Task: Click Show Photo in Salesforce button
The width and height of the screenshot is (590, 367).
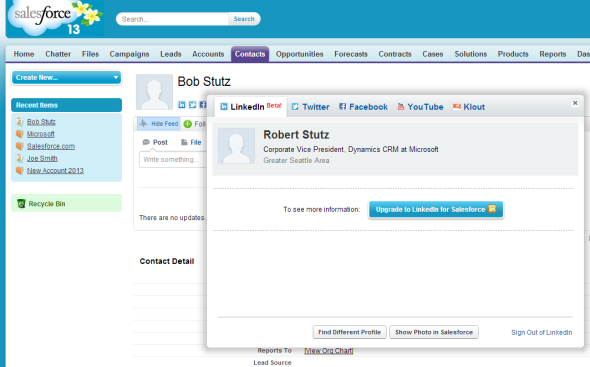Action: (x=434, y=332)
